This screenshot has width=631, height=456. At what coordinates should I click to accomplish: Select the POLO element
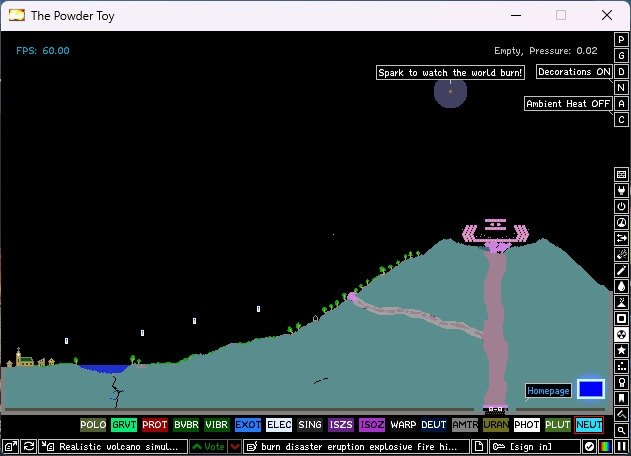(x=93, y=425)
